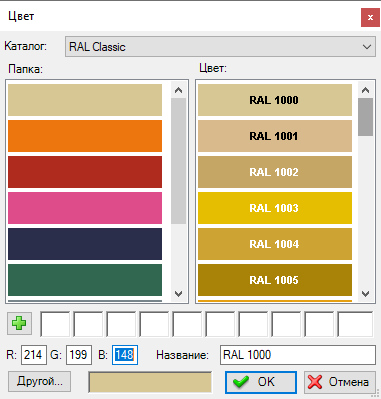Select the navy blue folder swatch
The width and height of the screenshot is (381, 399).
click(85, 244)
